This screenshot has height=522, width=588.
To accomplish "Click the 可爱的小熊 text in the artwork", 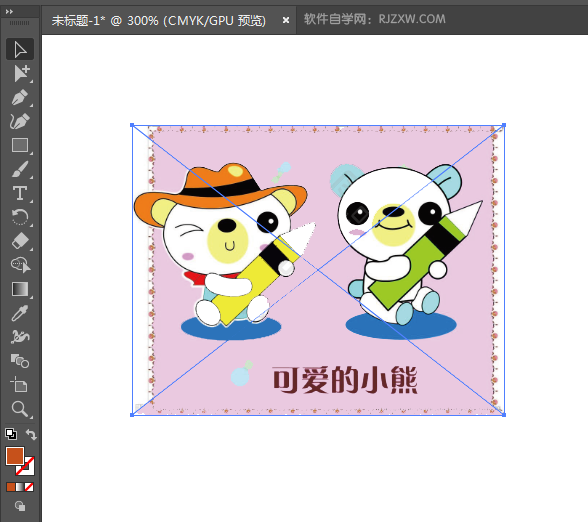I will (x=345, y=380).
